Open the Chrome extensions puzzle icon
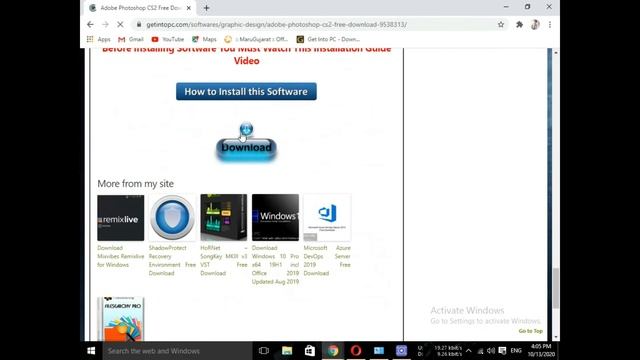 coord(519,24)
